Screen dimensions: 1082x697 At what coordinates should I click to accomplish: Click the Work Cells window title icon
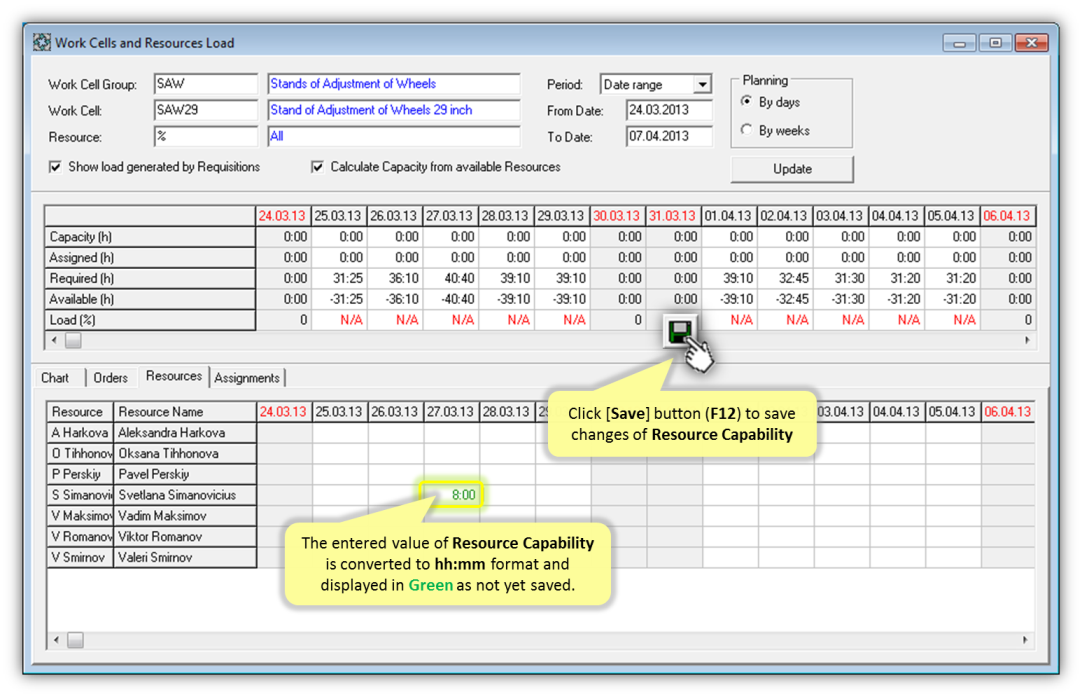[x=41, y=43]
